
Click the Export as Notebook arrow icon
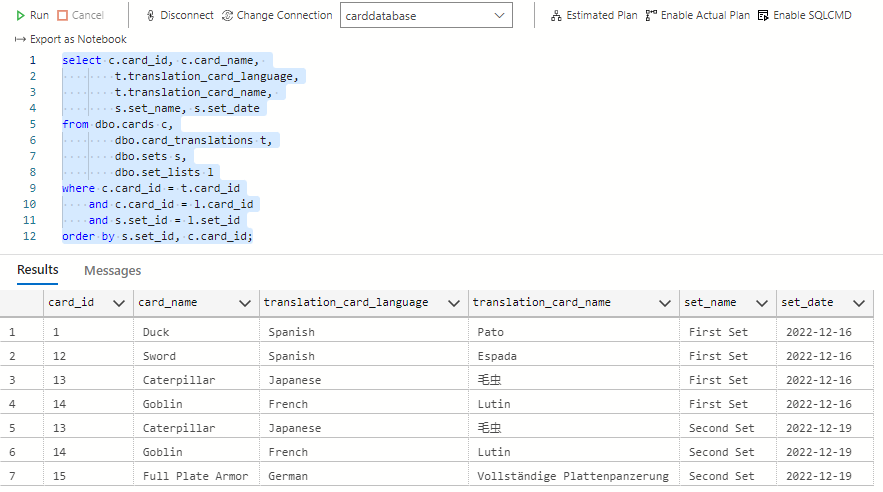pos(20,39)
